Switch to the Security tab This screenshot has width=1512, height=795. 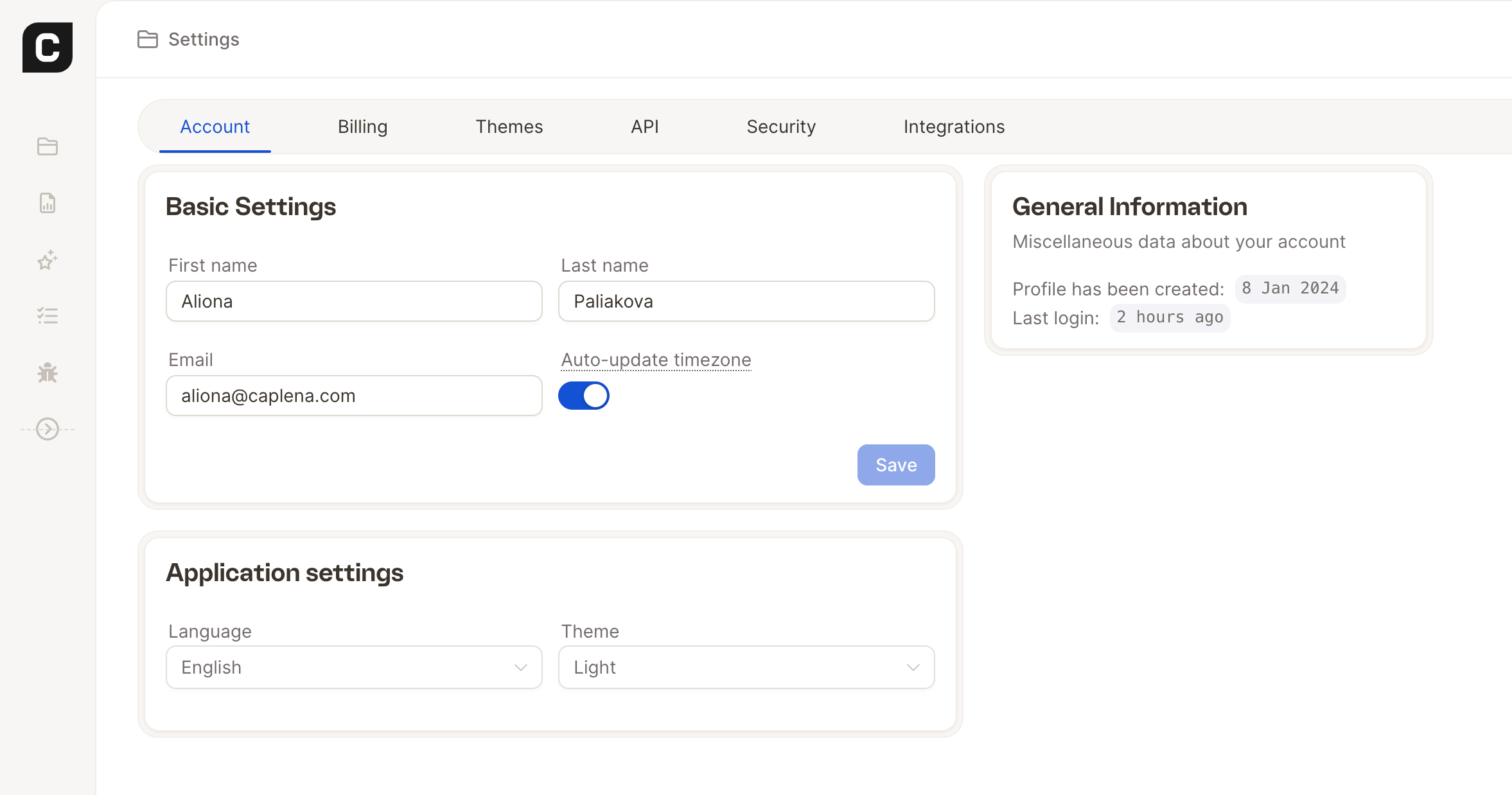click(781, 127)
